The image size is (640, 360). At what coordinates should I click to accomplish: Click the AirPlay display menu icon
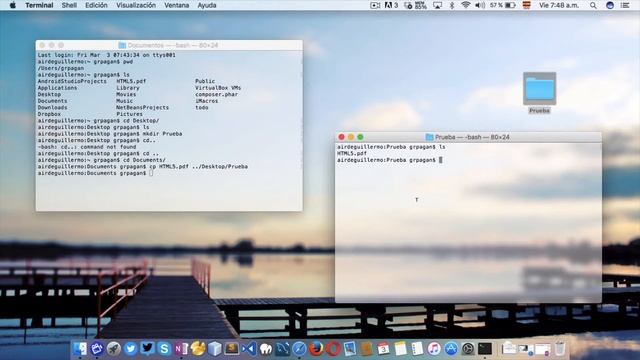[438, 5]
